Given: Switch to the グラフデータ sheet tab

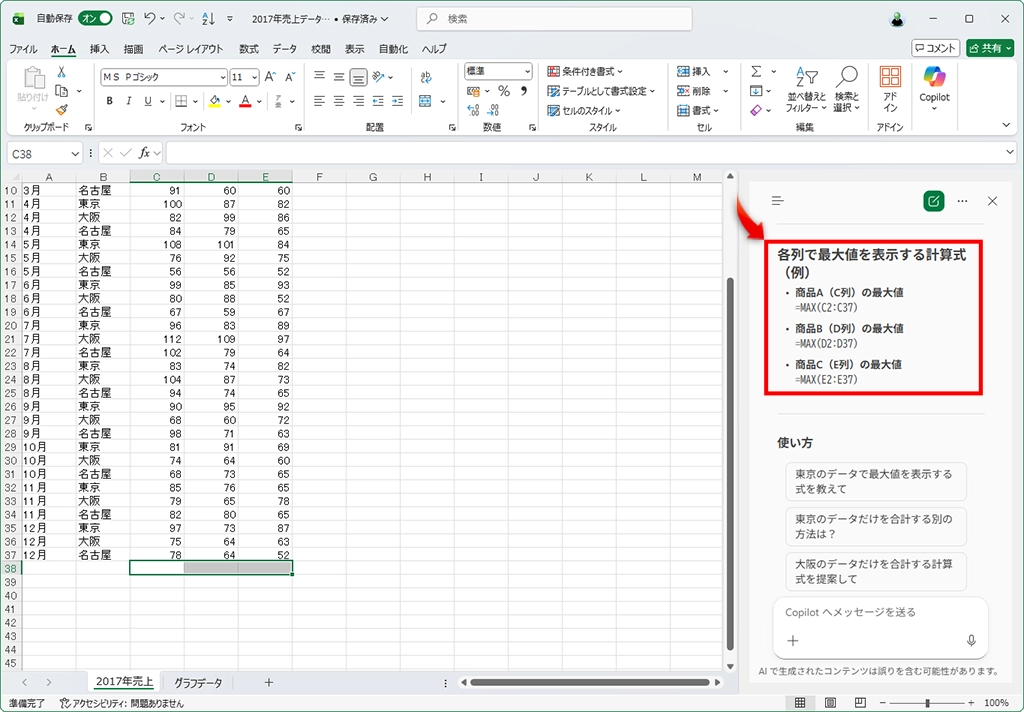Looking at the screenshot, I should (x=198, y=682).
